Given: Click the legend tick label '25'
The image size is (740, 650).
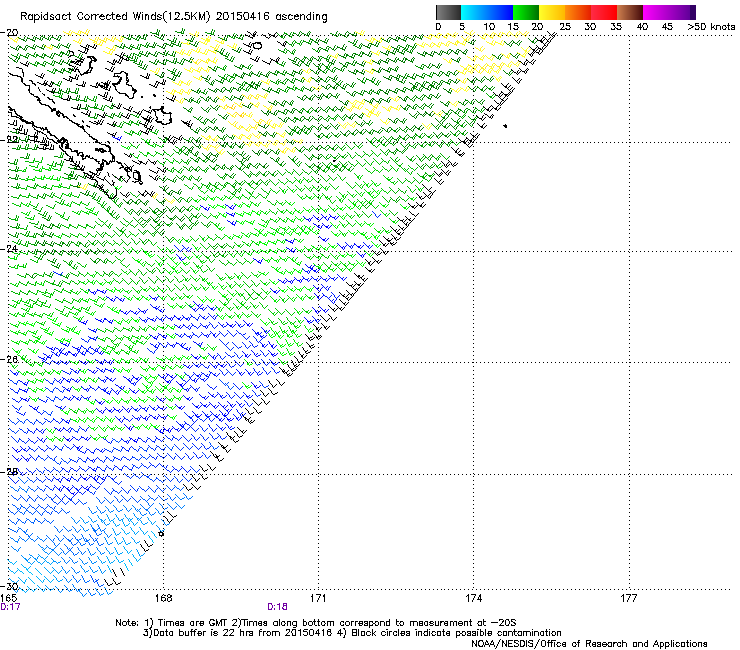Looking at the screenshot, I should [564, 27].
